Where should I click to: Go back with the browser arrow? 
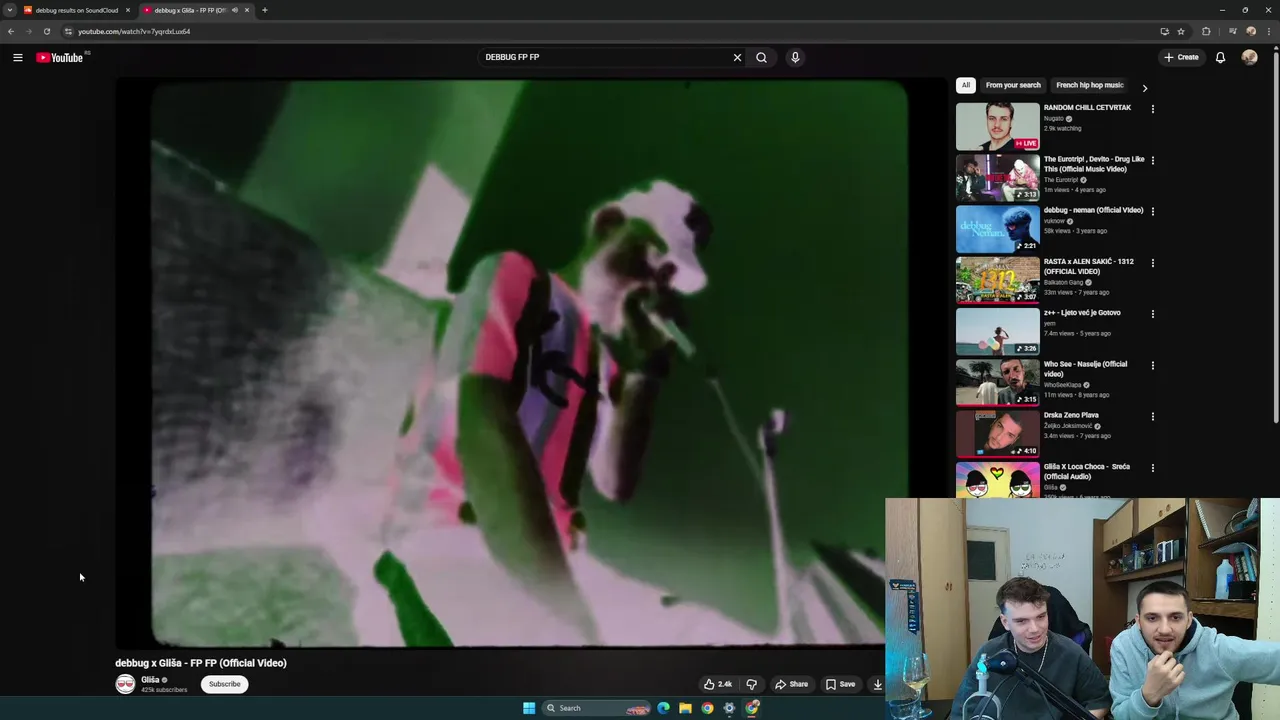(x=11, y=31)
